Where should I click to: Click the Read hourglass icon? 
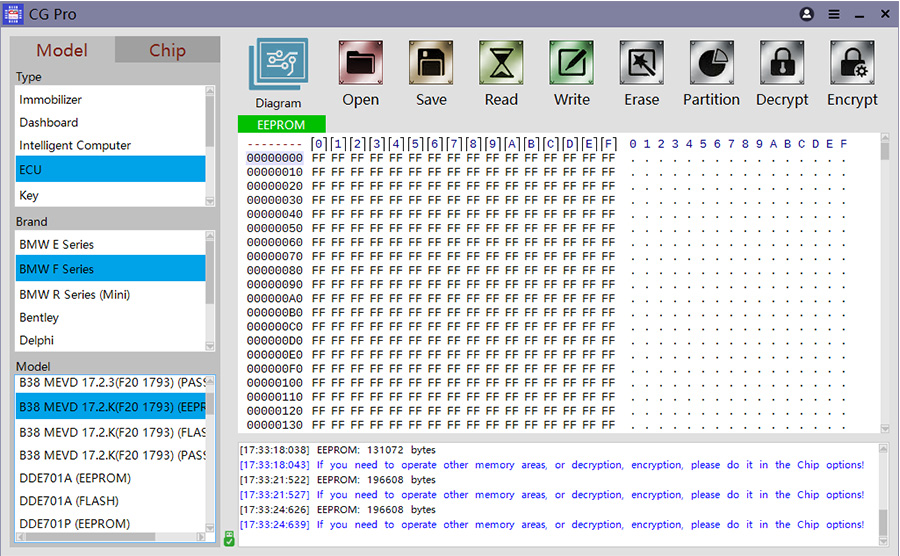[x=501, y=65]
